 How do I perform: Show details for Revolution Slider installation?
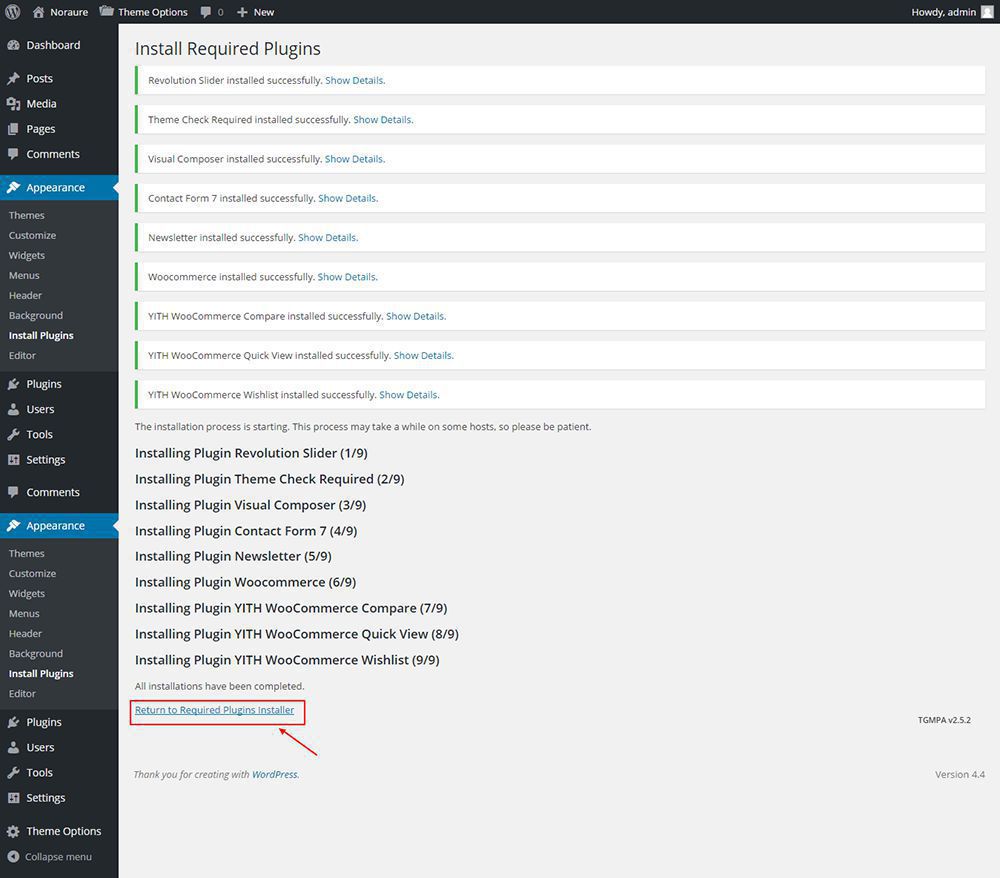point(354,80)
